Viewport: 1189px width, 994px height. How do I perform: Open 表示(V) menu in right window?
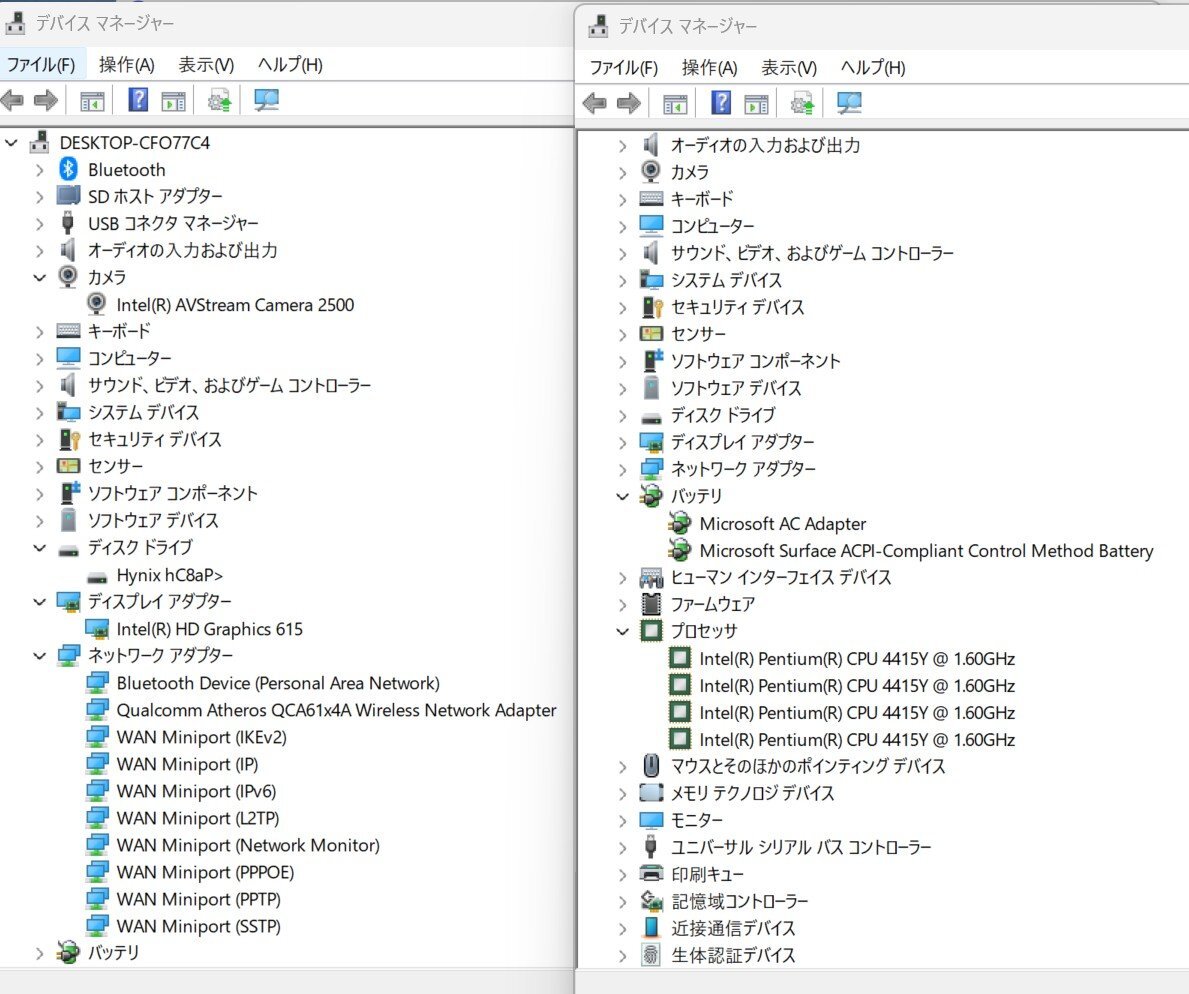click(x=789, y=67)
